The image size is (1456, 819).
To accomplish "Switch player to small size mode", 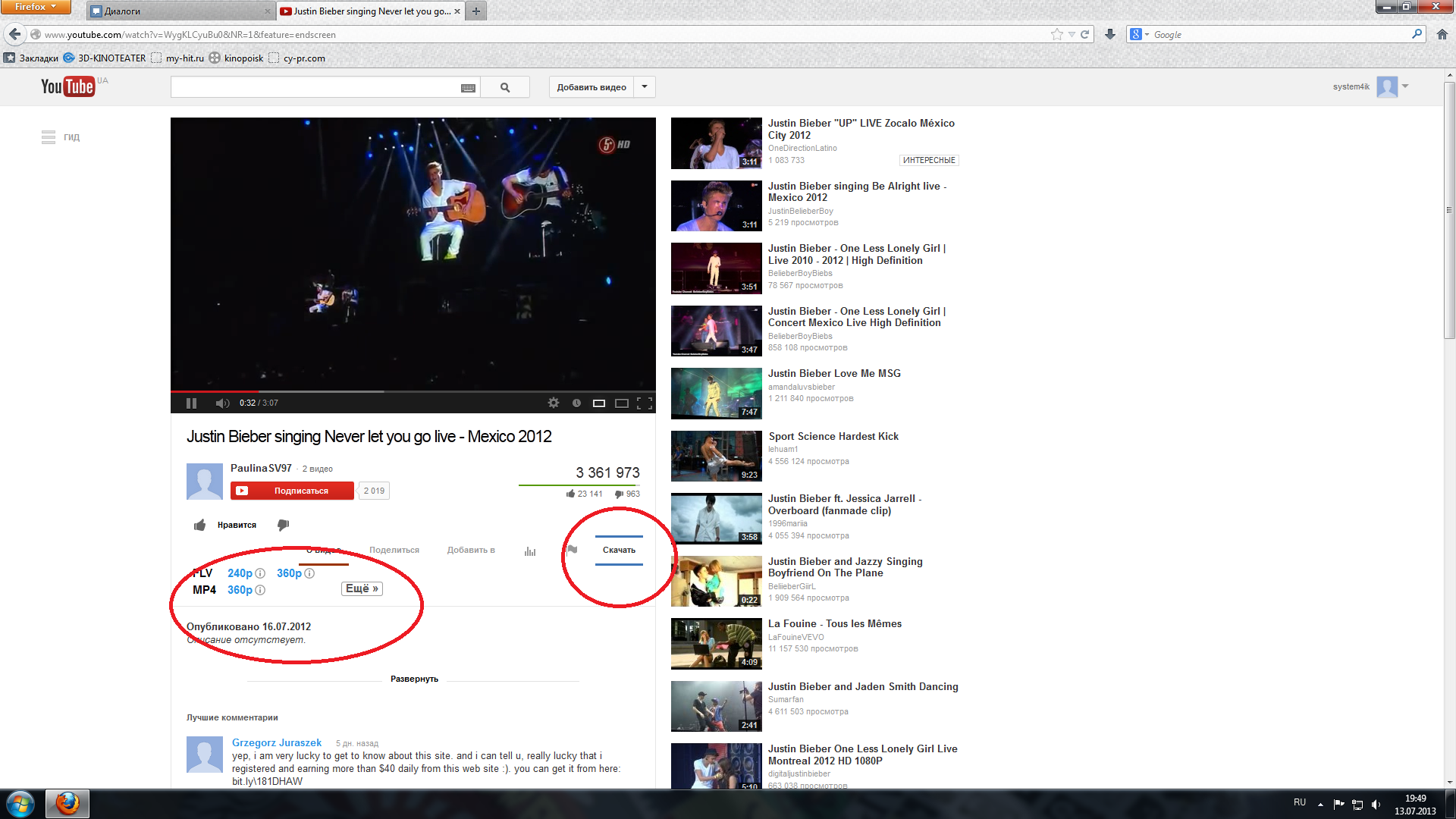I will [599, 403].
